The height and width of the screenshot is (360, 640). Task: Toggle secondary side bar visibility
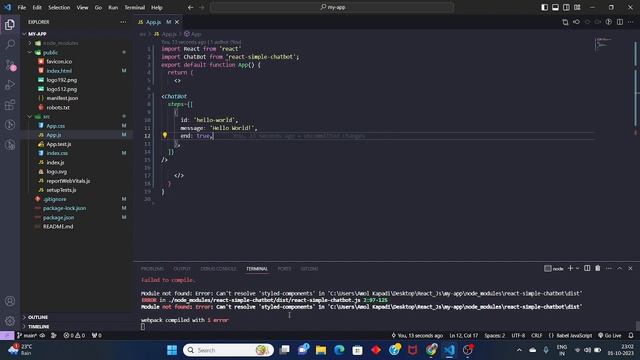566,7
